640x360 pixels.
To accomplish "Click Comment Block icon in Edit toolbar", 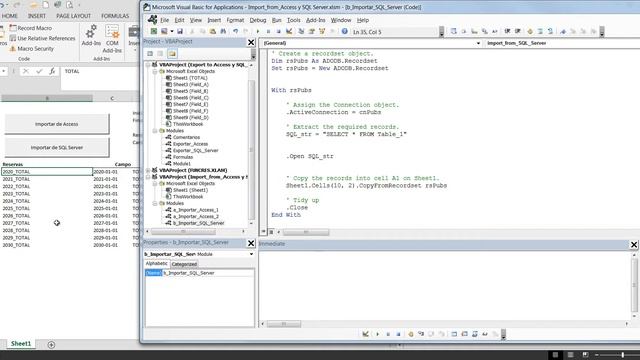I will [x=540, y=31].
